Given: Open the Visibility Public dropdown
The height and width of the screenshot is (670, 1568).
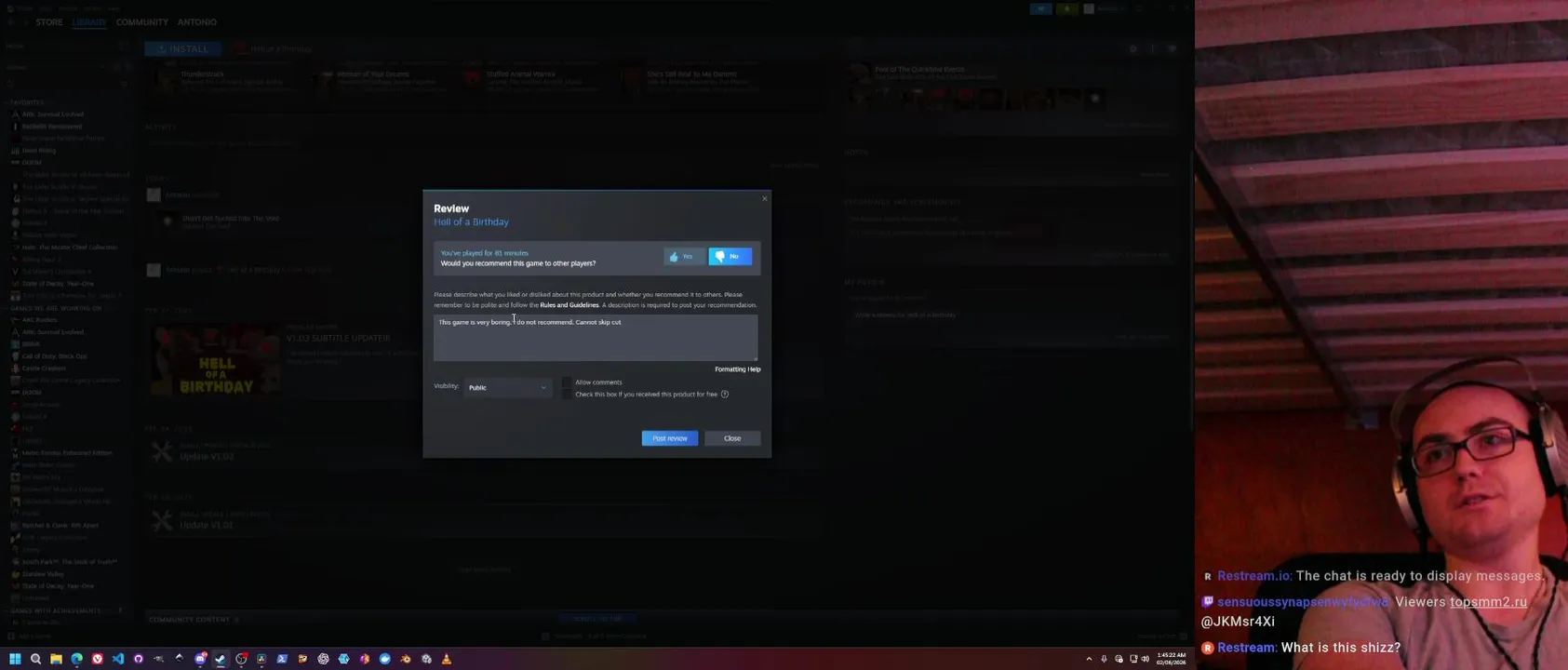Looking at the screenshot, I should coord(507,387).
